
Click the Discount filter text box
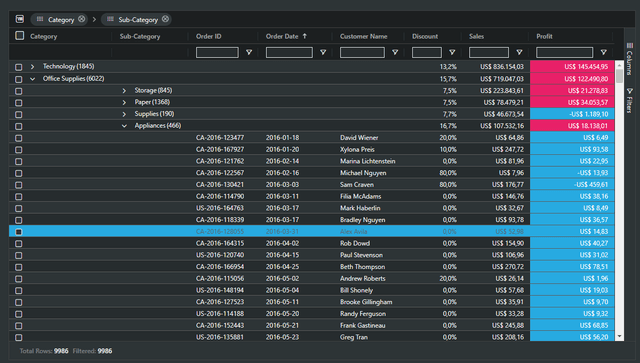427,52
